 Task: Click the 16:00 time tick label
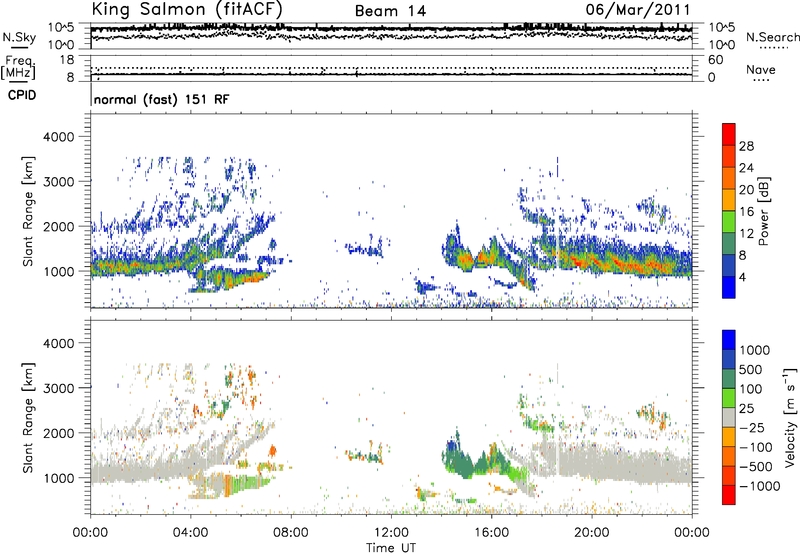(491, 533)
